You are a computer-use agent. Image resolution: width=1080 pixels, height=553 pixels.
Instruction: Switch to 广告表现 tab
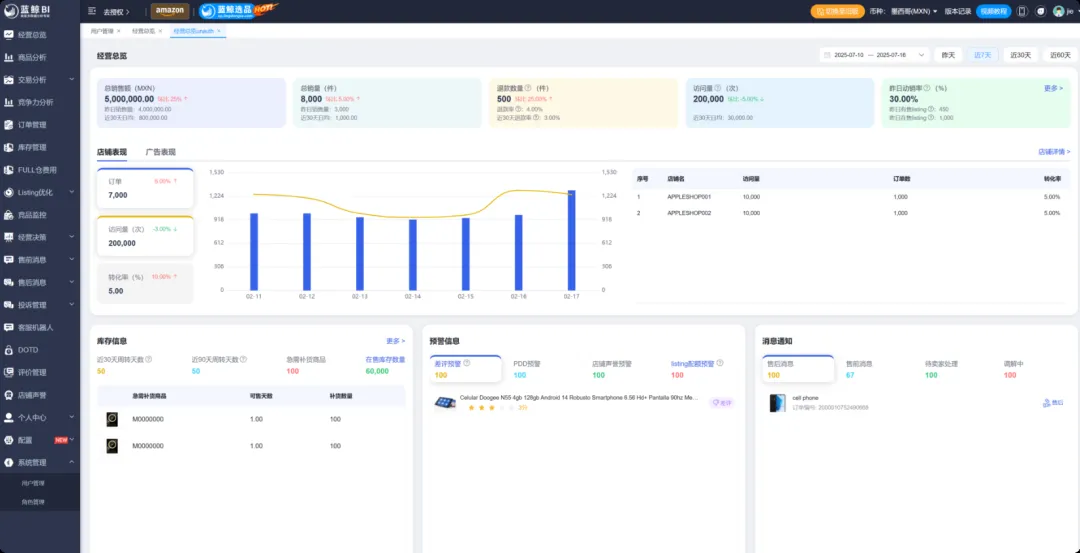tap(160, 152)
